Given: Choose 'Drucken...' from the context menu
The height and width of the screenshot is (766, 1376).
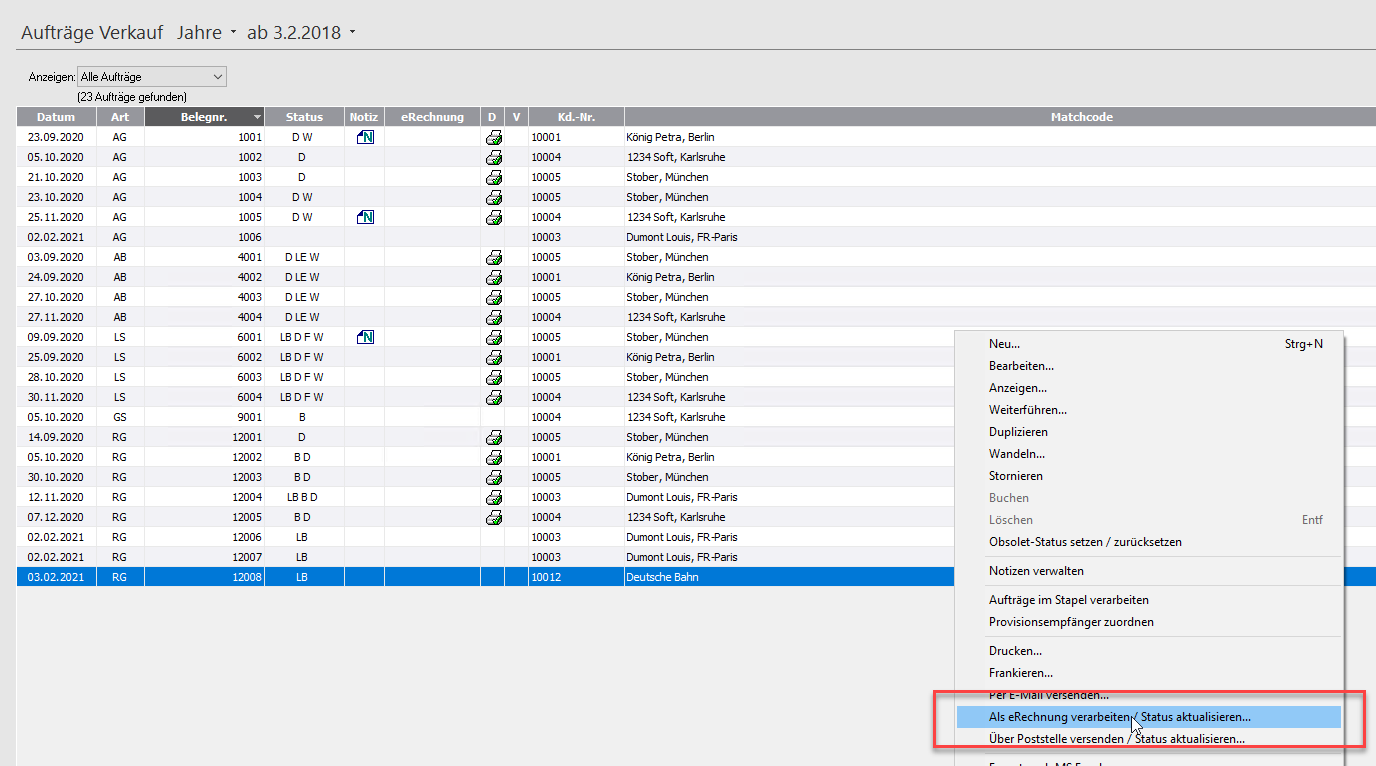Looking at the screenshot, I should point(1015,651).
